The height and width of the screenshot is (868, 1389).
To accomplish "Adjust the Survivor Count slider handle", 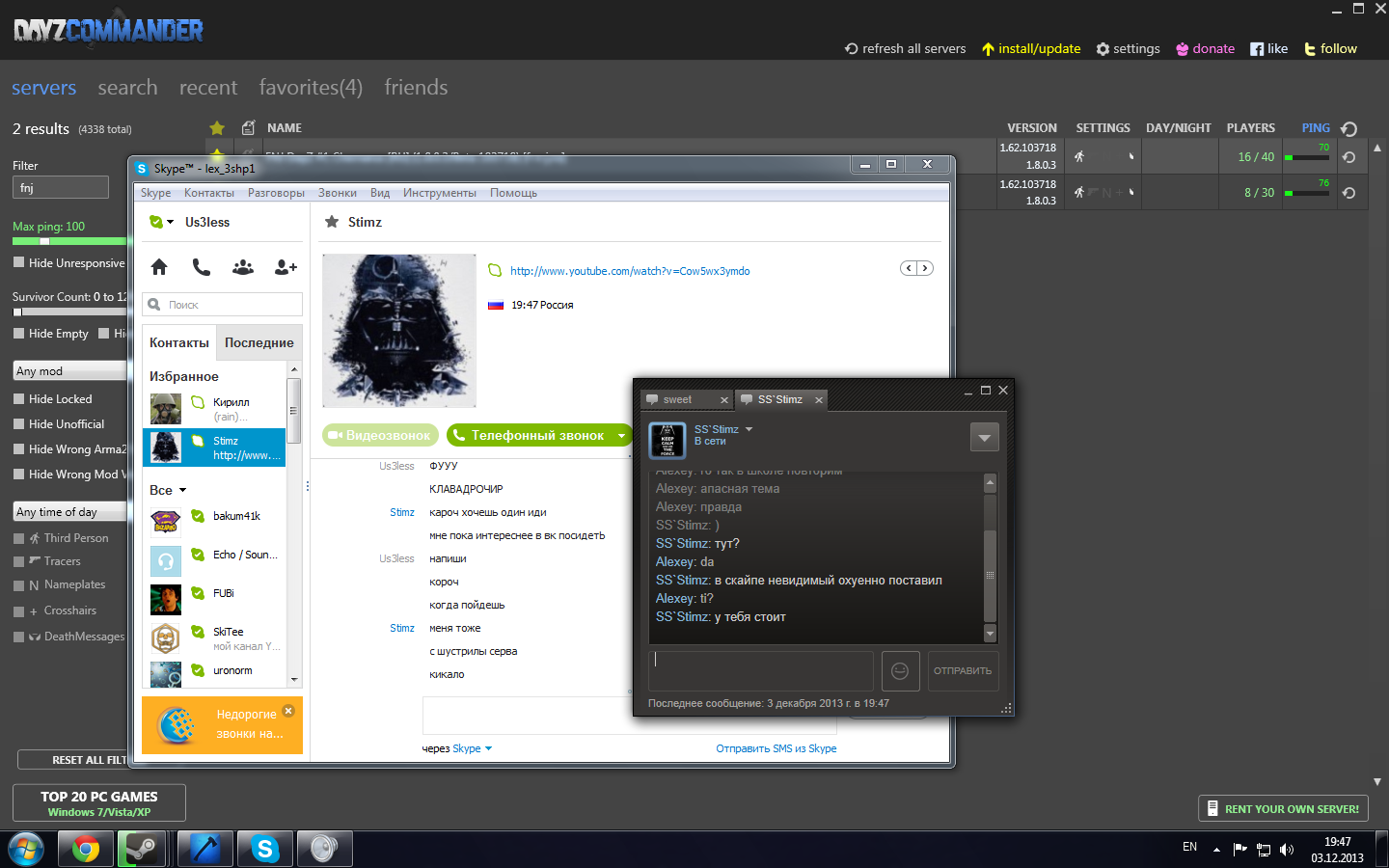I will 17,312.
